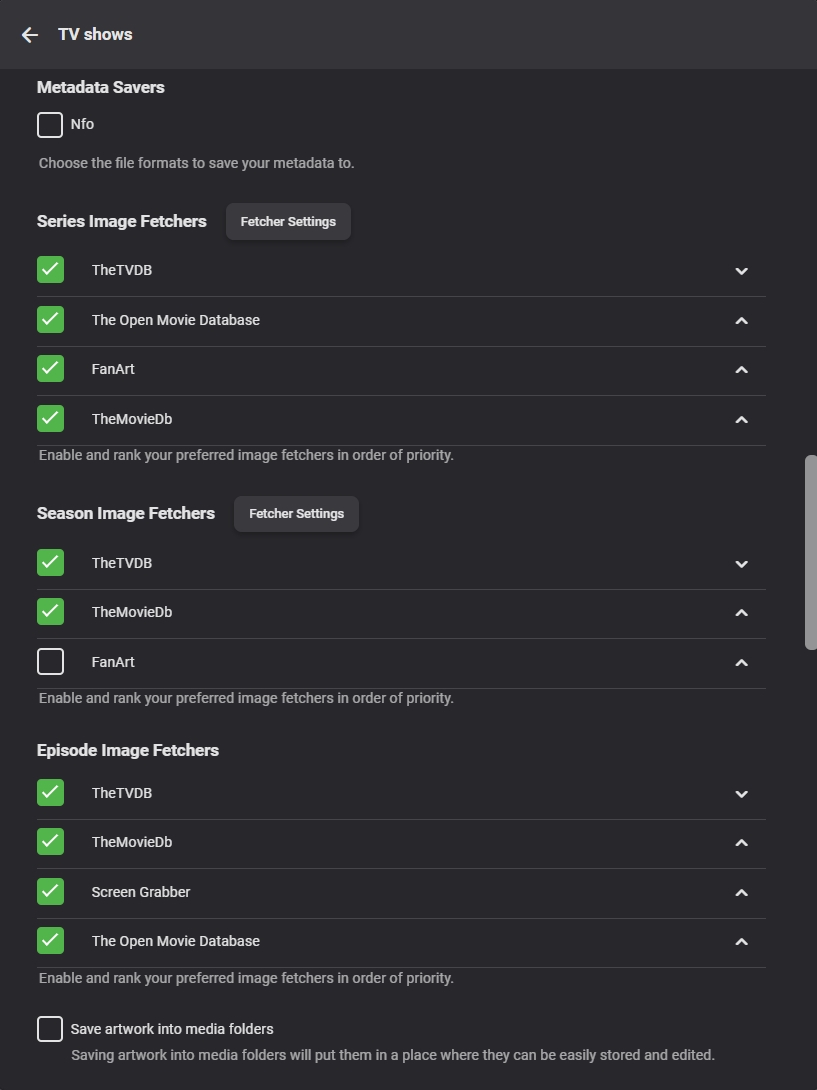Click the vertical page scrollbar thumb
Screen dimensions: 817x1090
(810, 553)
